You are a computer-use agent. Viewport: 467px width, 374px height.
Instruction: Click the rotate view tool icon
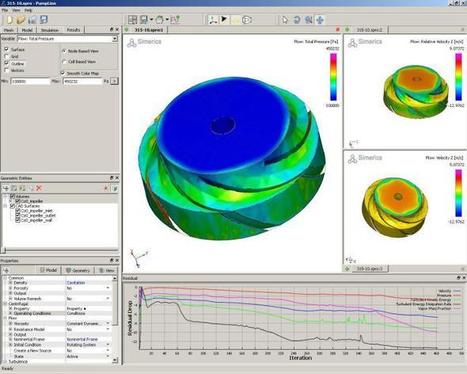[x=296, y=20]
